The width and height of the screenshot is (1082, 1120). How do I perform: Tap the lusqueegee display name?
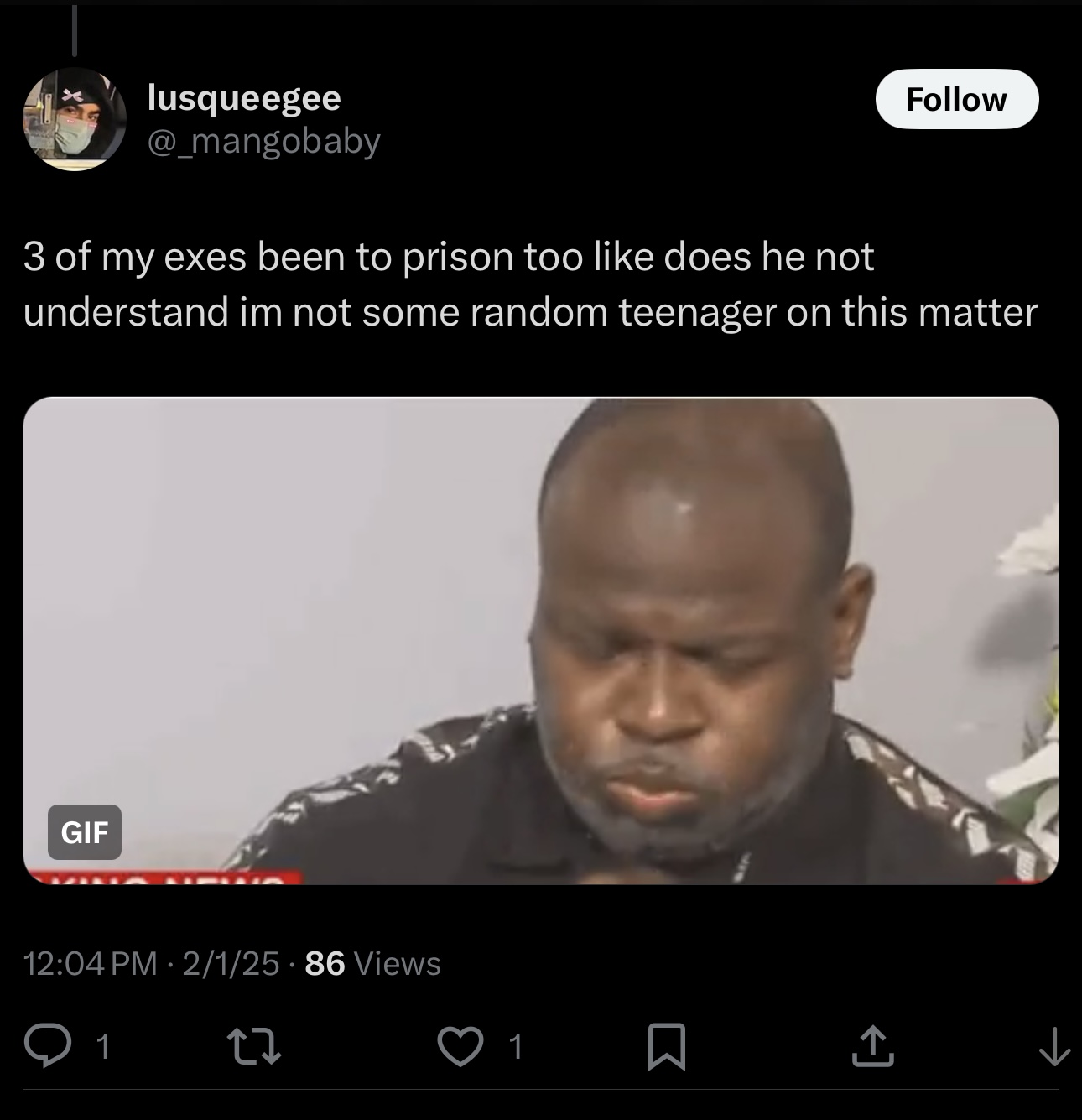(x=244, y=98)
